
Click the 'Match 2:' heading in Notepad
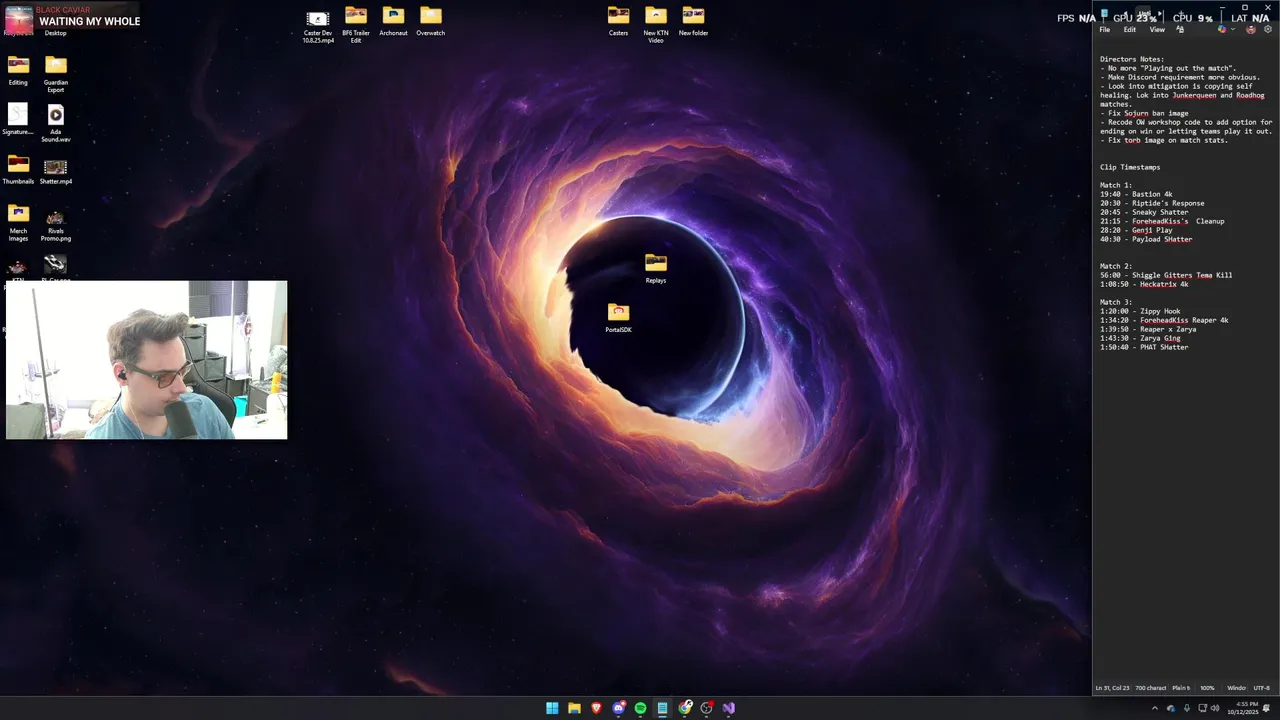pyautogui.click(x=1116, y=266)
